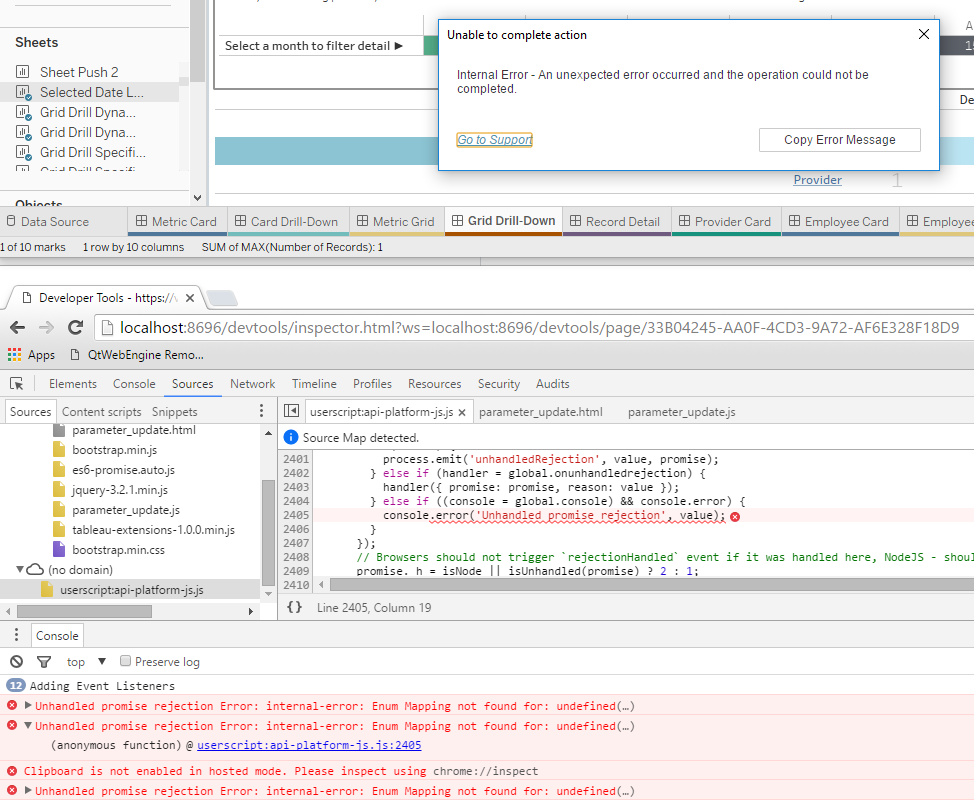The width and height of the screenshot is (974, 805).
Task: Open the Apps grid bookmark icon
Action: tap(14, 355)
